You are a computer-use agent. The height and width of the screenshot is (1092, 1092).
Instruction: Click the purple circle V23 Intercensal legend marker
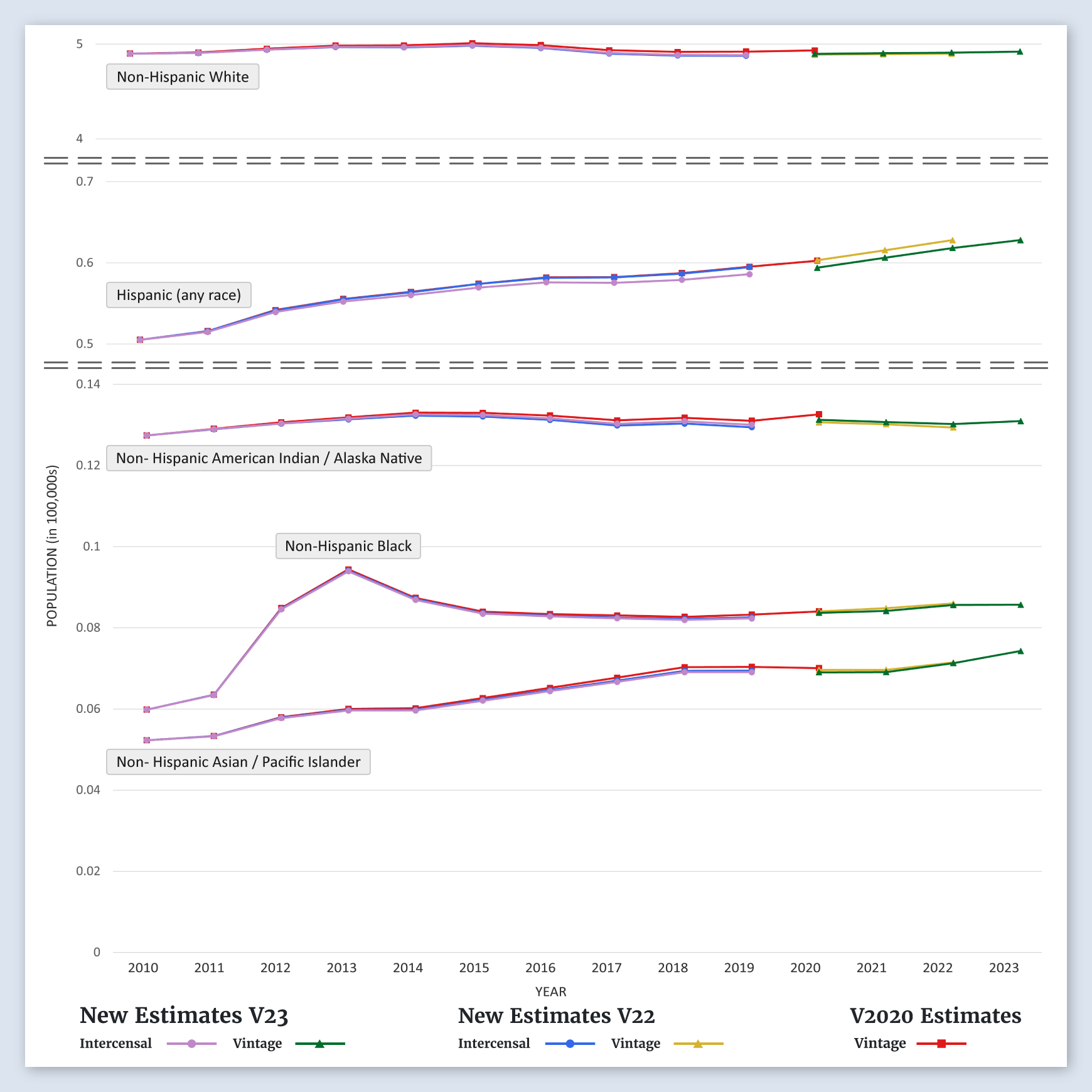[x=191, y=1044]
